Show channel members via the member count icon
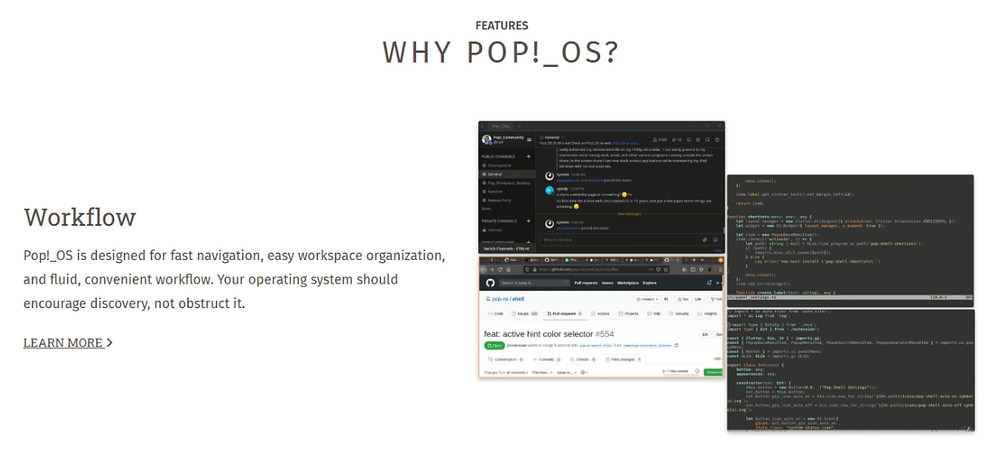Screen dimensions: 1000x454 point(659,140)
